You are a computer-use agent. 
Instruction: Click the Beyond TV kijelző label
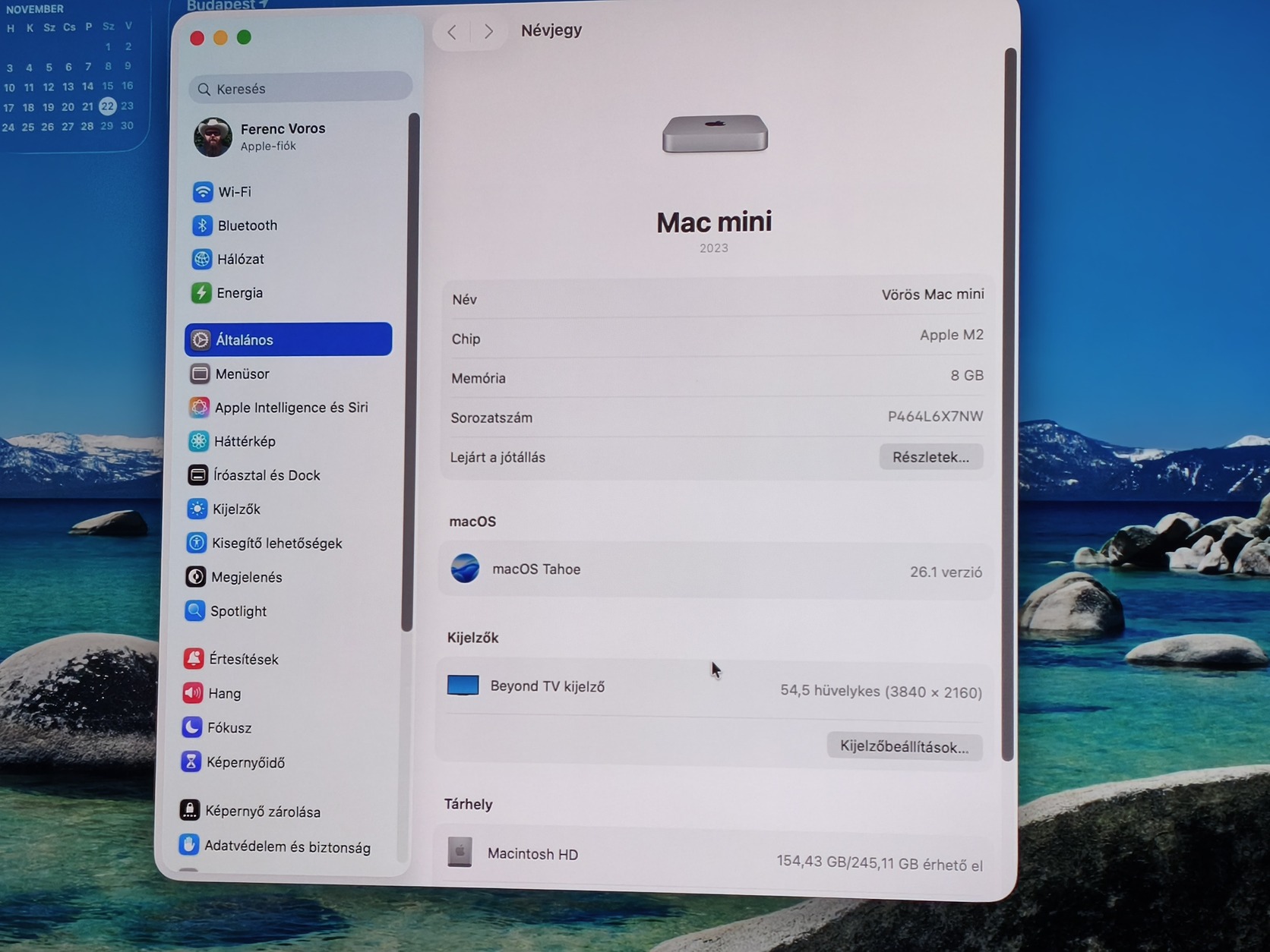(x=548, y=686)
